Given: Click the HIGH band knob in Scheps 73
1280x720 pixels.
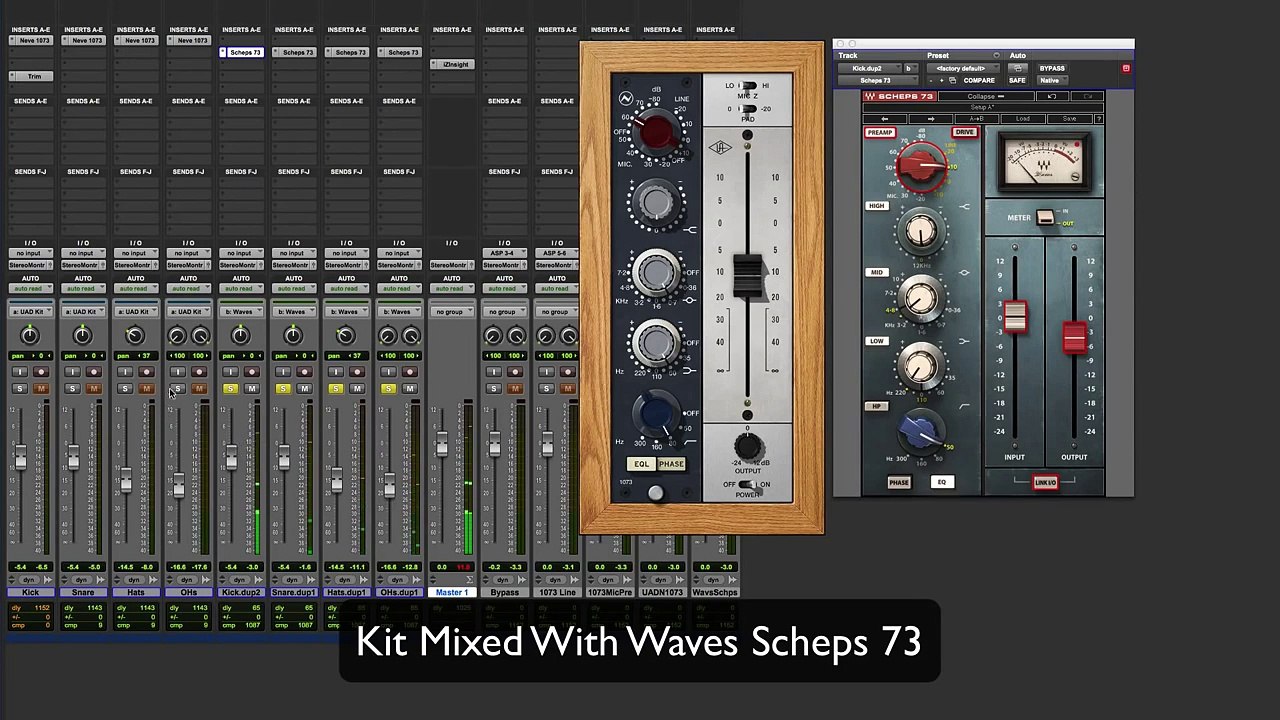Looking at the screenshot, I should [x=921, y=232].
